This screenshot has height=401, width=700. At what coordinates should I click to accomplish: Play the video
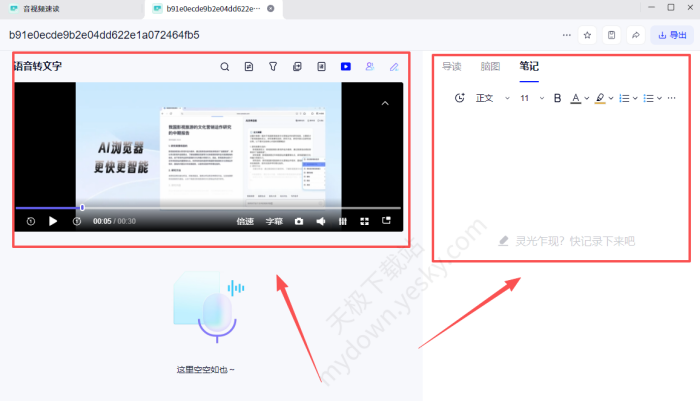tap(53, 221)
